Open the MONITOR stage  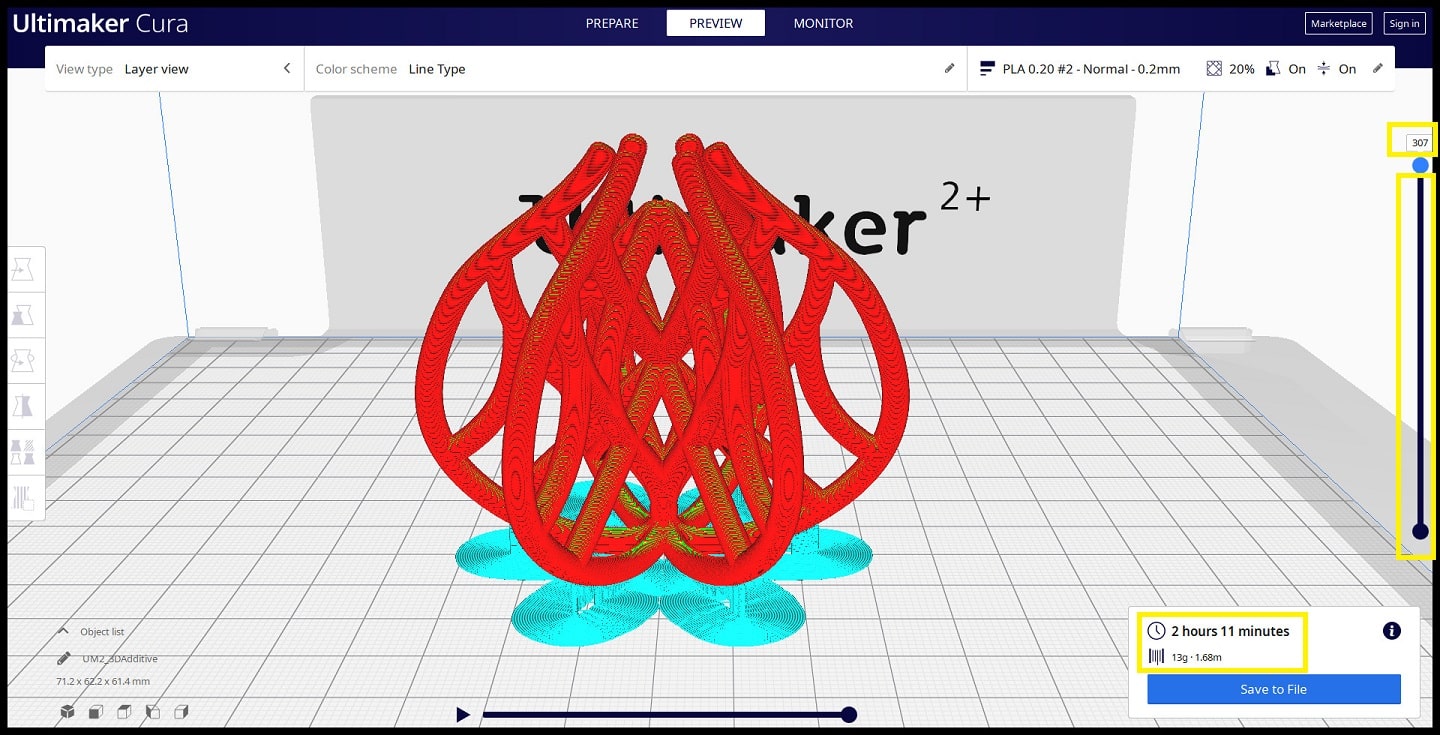[x=823, y=23]
